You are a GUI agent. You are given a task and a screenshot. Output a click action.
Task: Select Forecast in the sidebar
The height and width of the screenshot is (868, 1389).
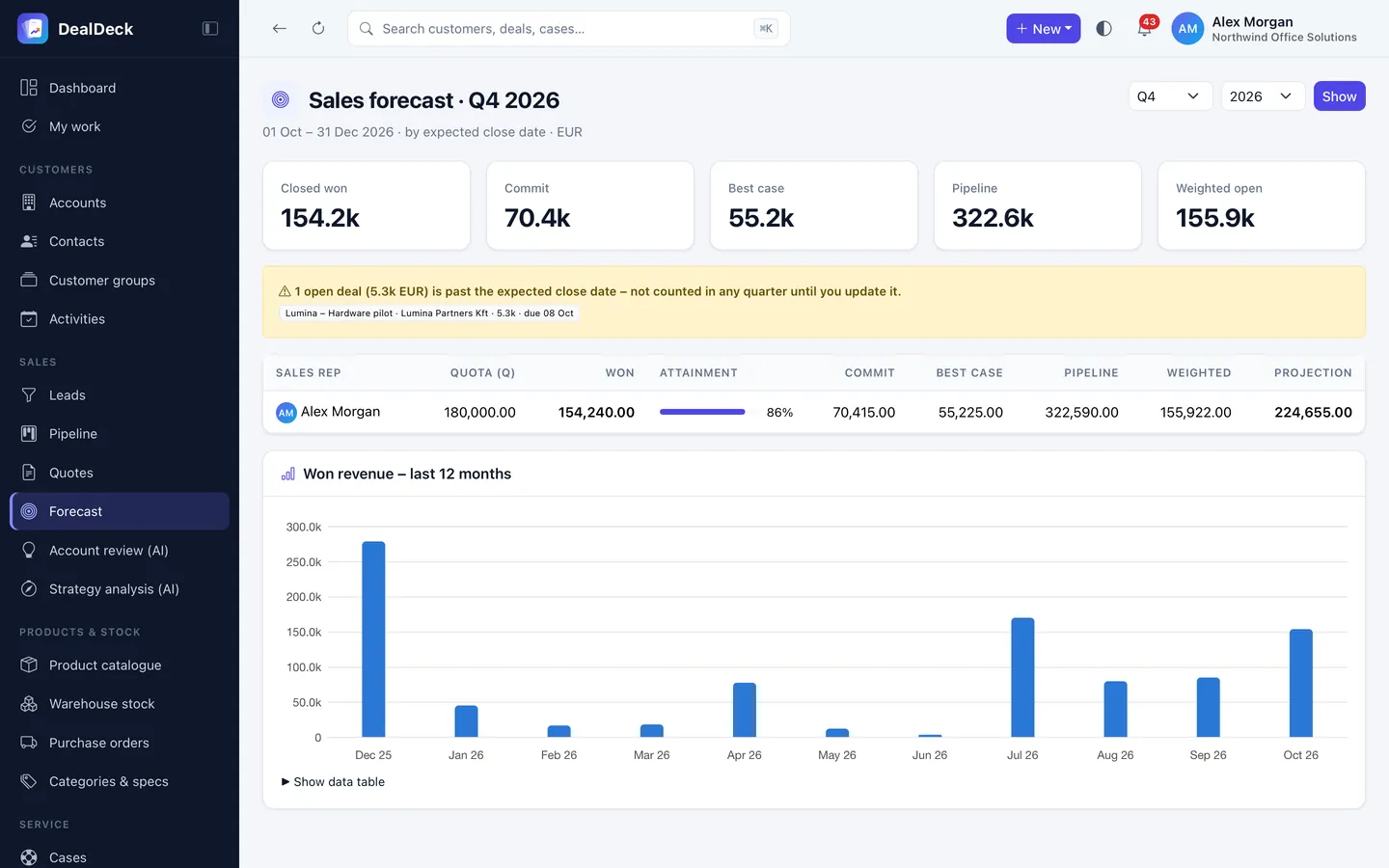(x=120, y=511)
